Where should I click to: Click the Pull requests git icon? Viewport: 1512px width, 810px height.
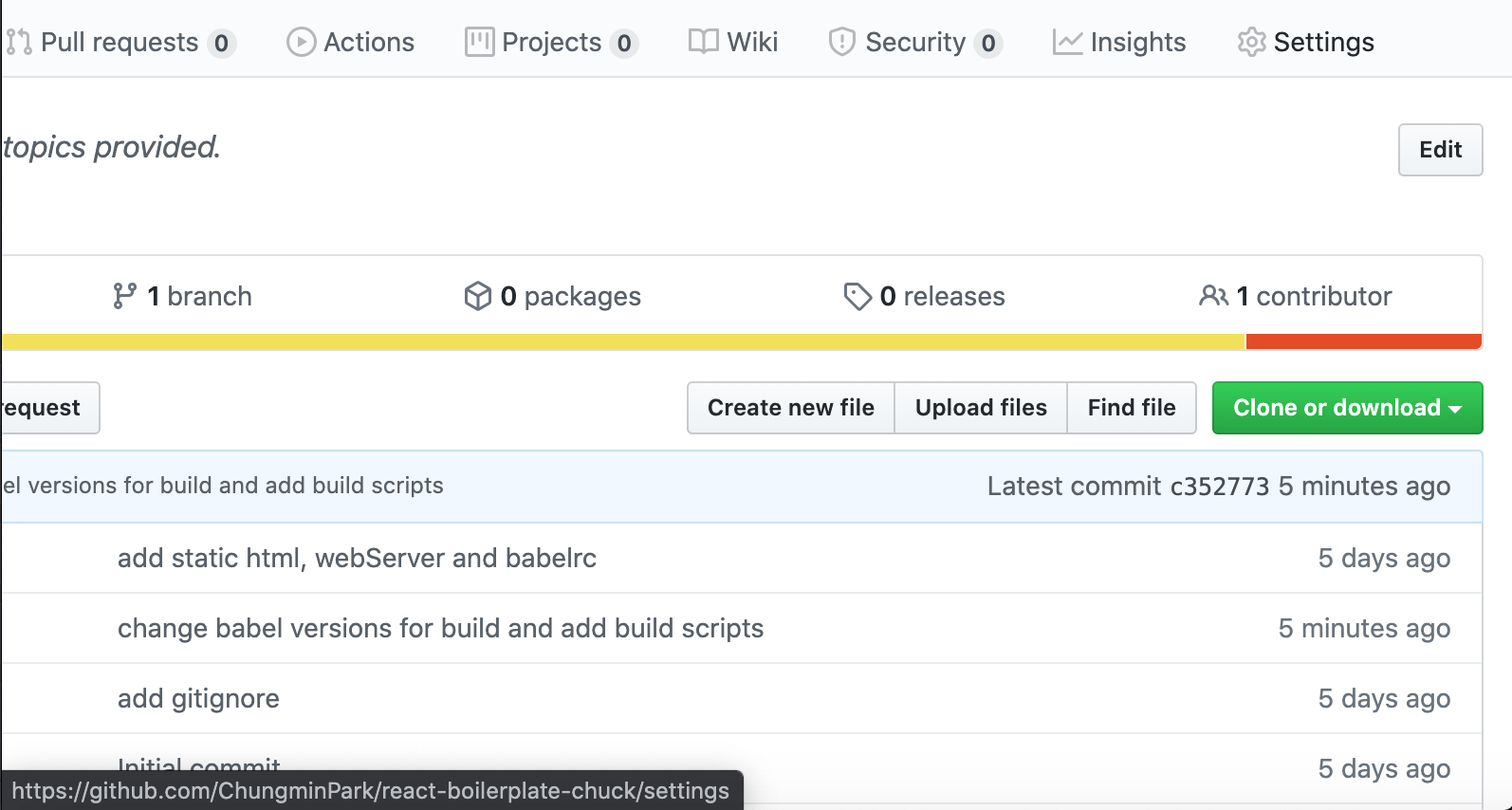19,42
